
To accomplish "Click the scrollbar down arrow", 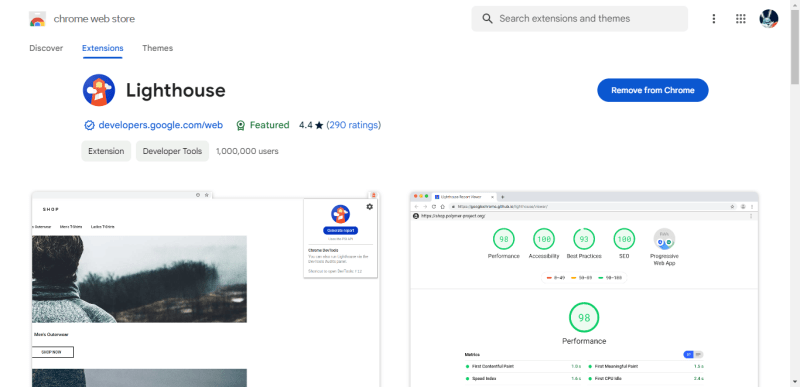I will [x=795, y=381].
